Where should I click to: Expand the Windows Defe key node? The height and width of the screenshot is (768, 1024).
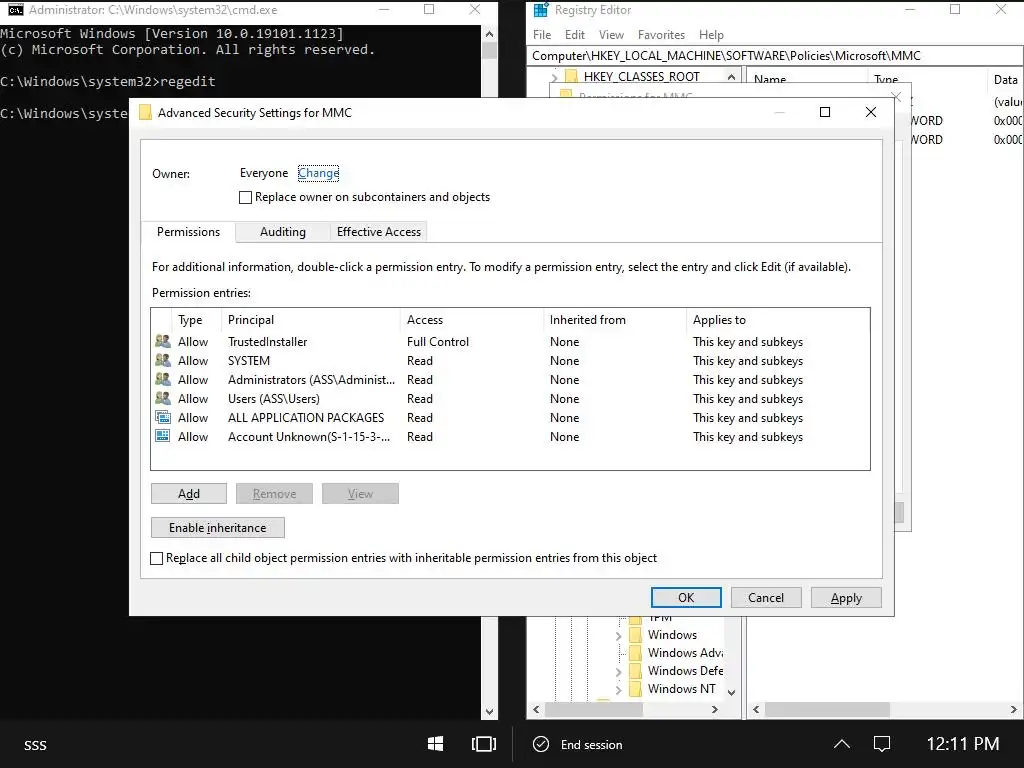[618, 671]
